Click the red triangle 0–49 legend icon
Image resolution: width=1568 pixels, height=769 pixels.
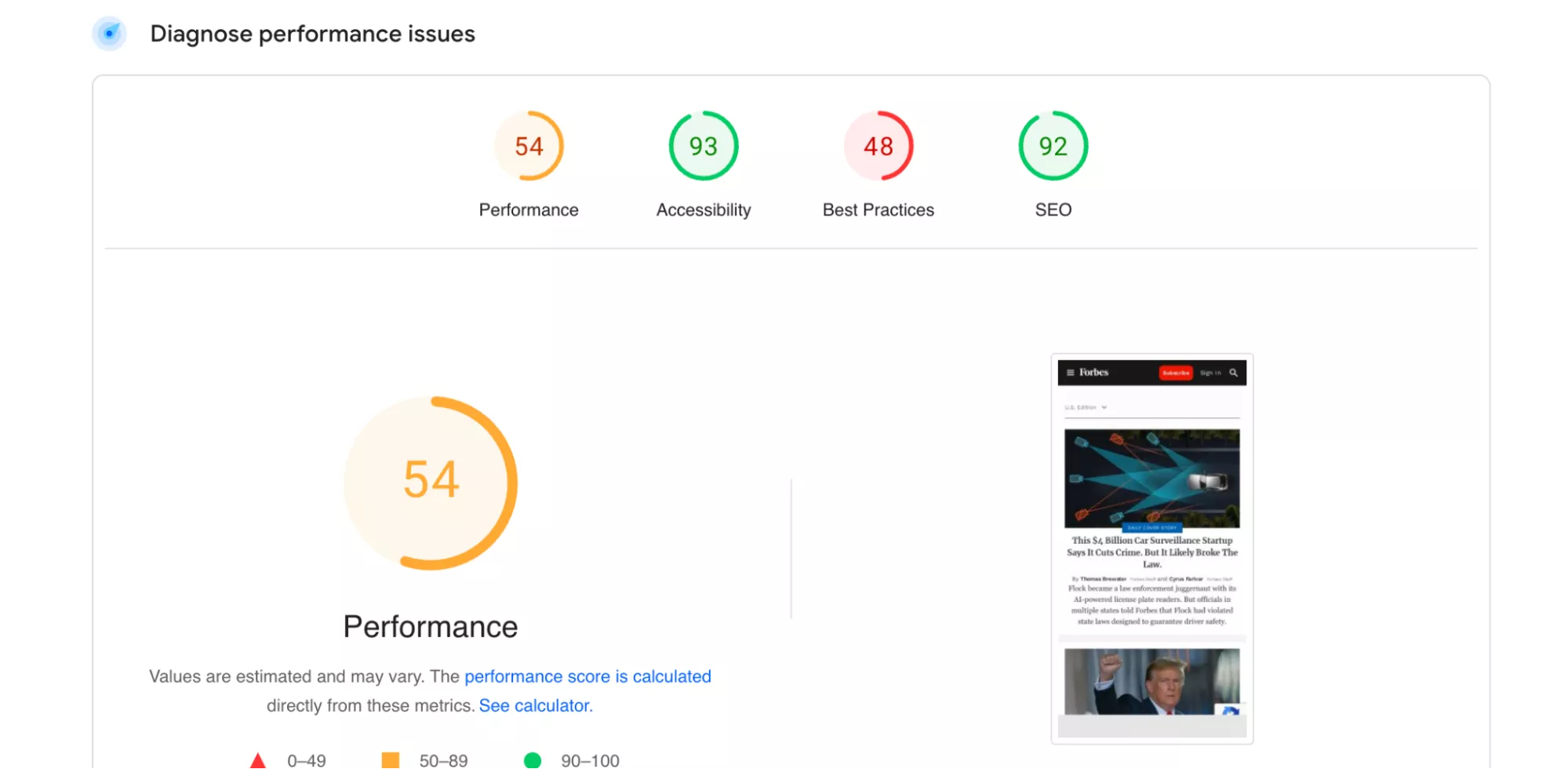[x=257, y=760]
